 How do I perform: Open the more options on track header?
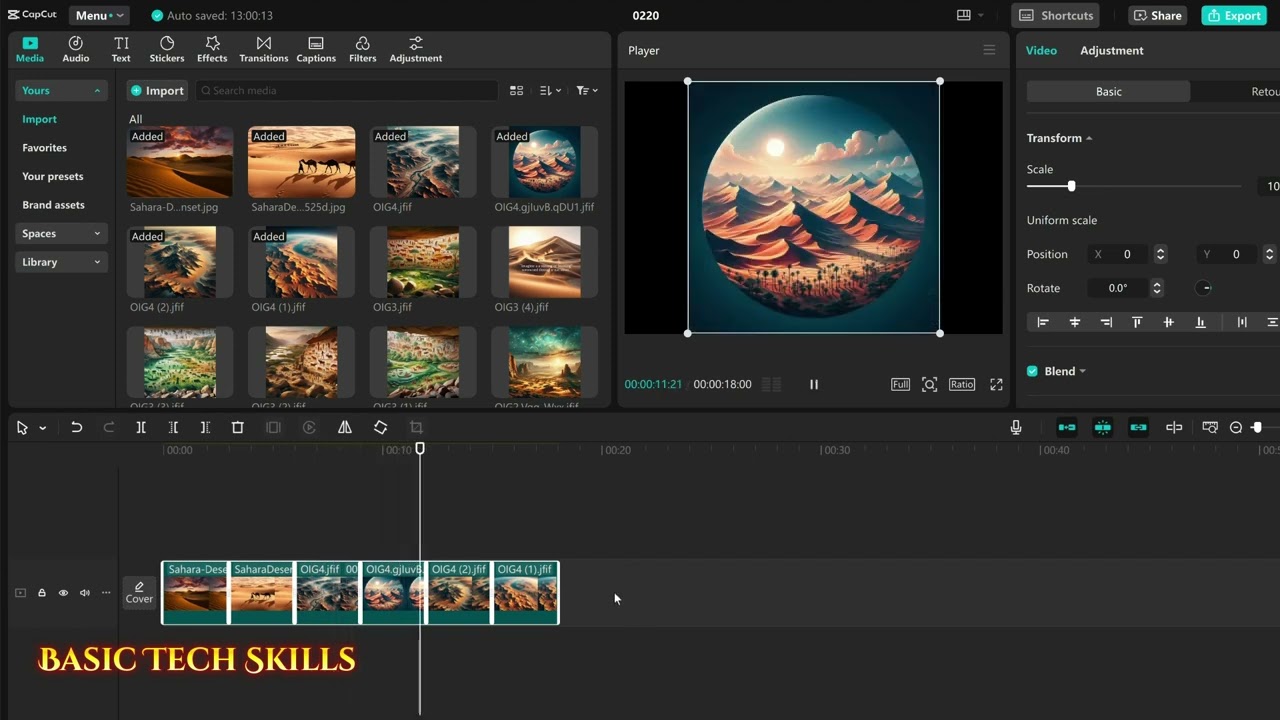106,593
